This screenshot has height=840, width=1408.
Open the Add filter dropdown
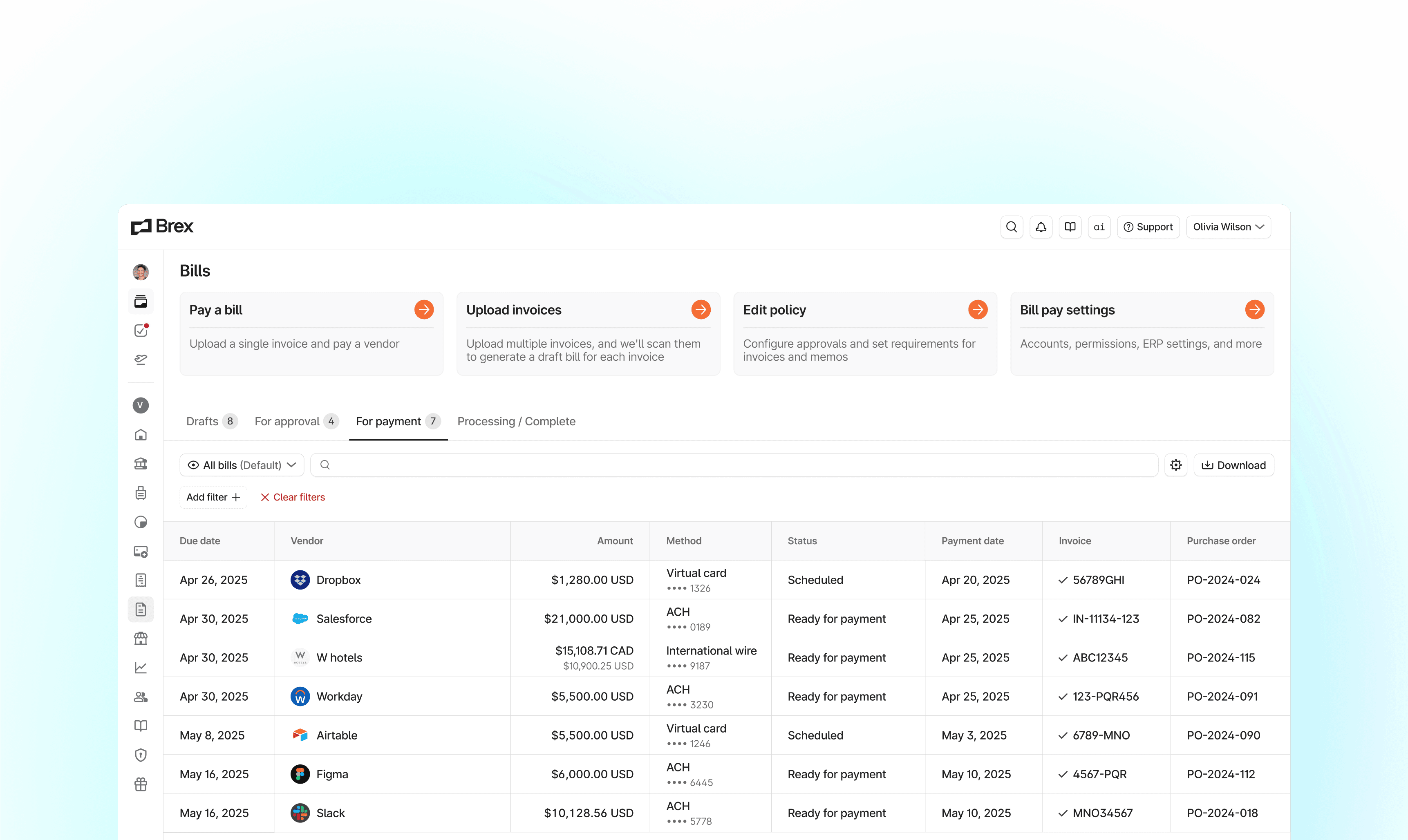(x=213, y=497)
